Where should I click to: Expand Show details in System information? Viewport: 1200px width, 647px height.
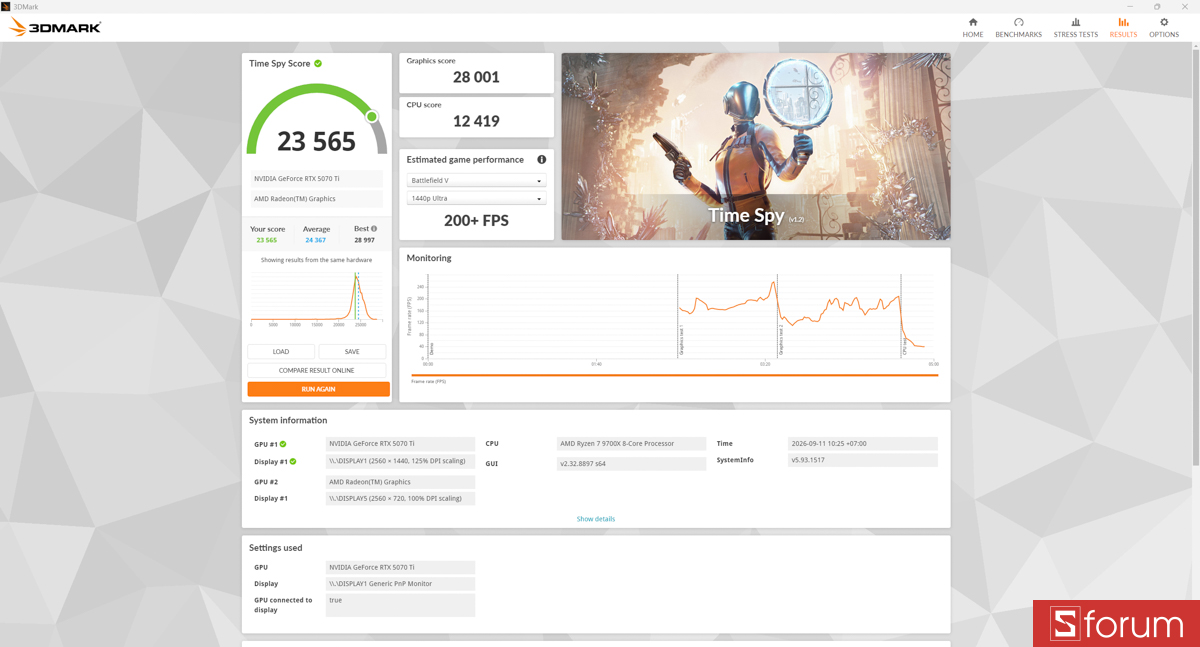[x=596, y=519]
